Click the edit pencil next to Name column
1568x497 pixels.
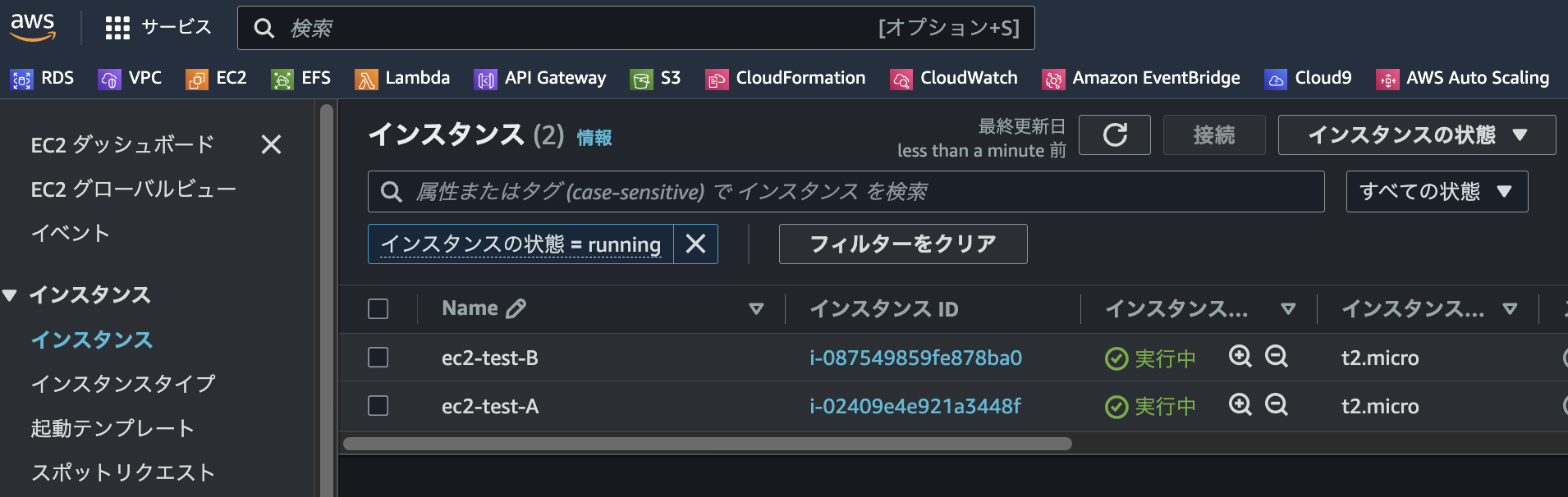point(516,308)
